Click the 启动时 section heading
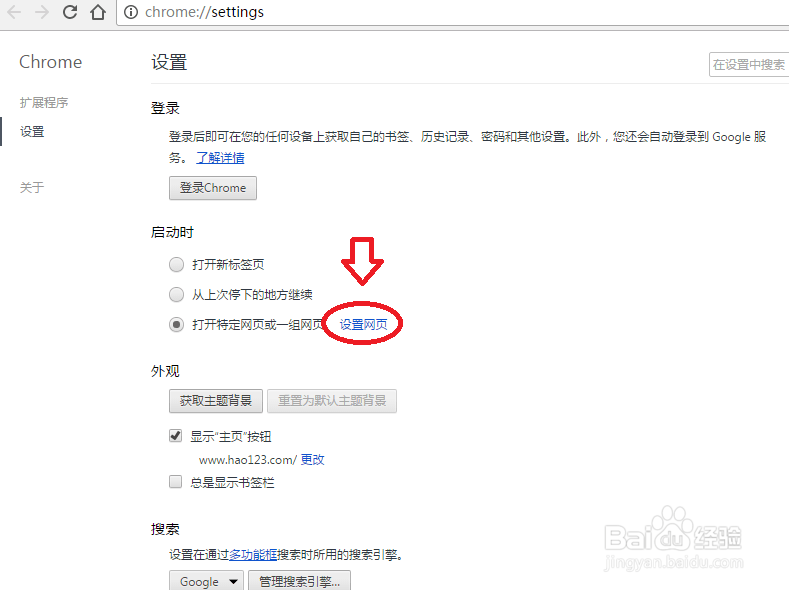This screenshot has width=789, height=590. (x=172, y=232)
